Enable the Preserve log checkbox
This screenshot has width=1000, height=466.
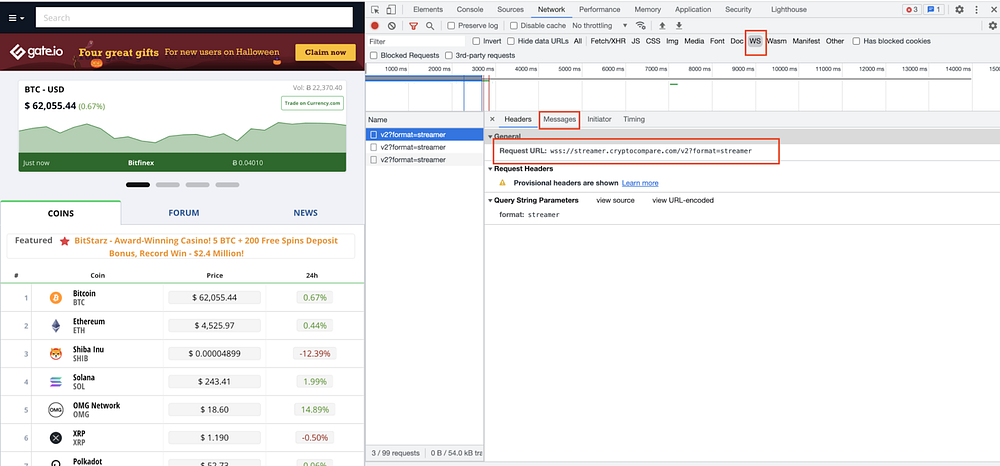tap(451, 25)
